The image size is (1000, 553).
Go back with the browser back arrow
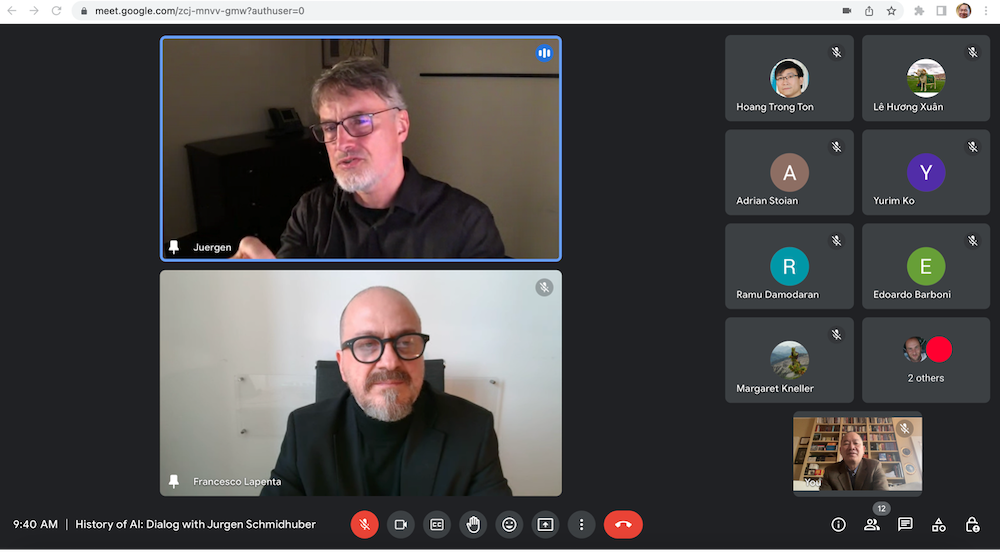coord(11,11)
